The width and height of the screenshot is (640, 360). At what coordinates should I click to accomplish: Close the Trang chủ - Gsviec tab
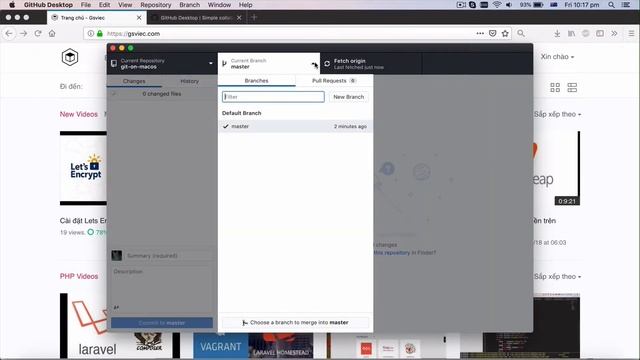point(139,18)
